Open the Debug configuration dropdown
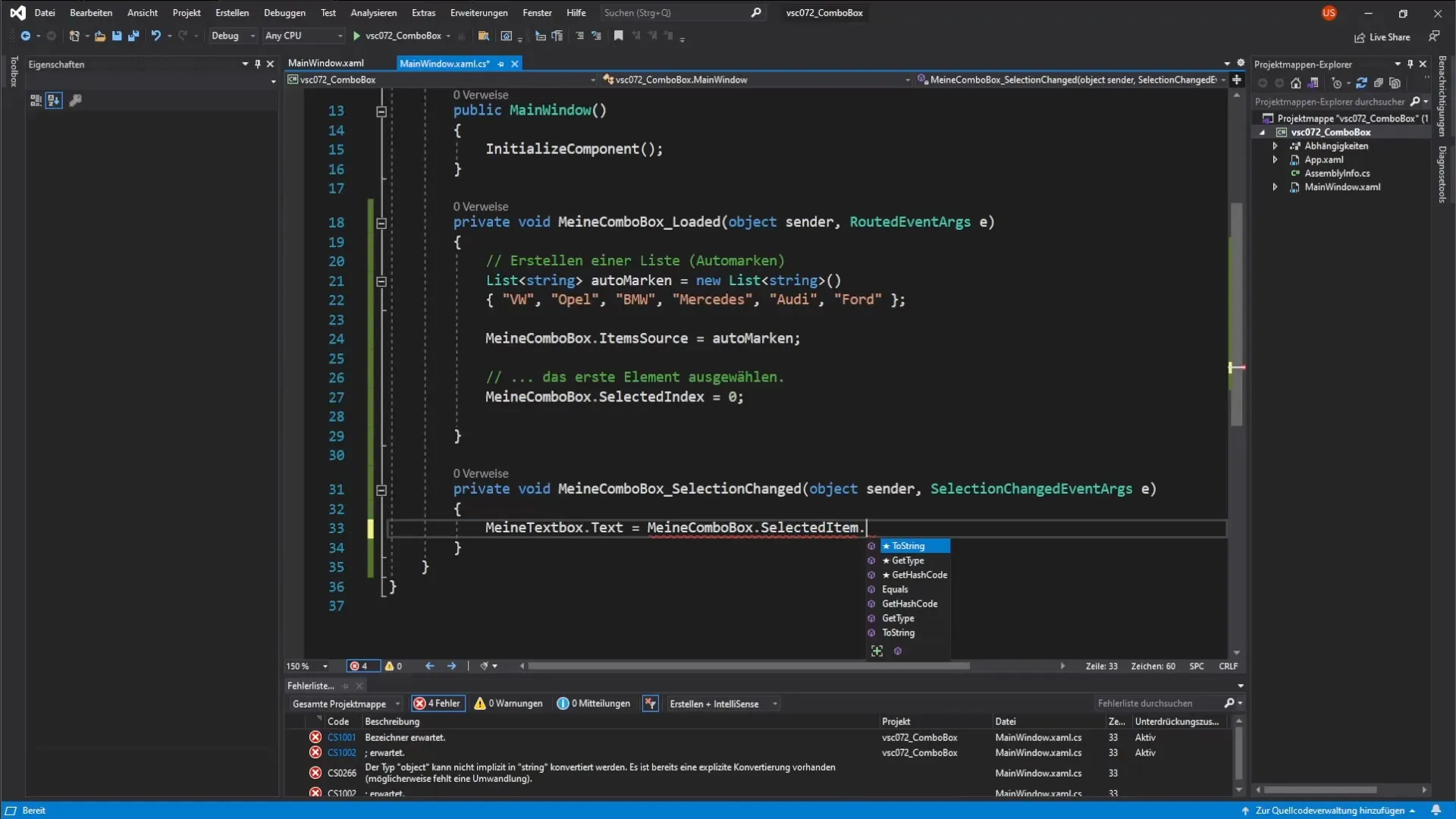 pos(233,36)
